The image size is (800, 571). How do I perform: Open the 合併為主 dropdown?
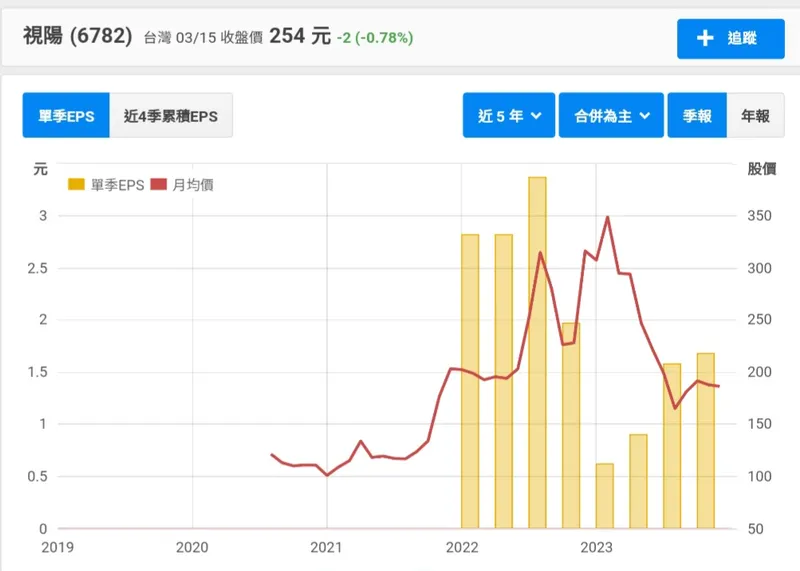(x=612, y=116)
